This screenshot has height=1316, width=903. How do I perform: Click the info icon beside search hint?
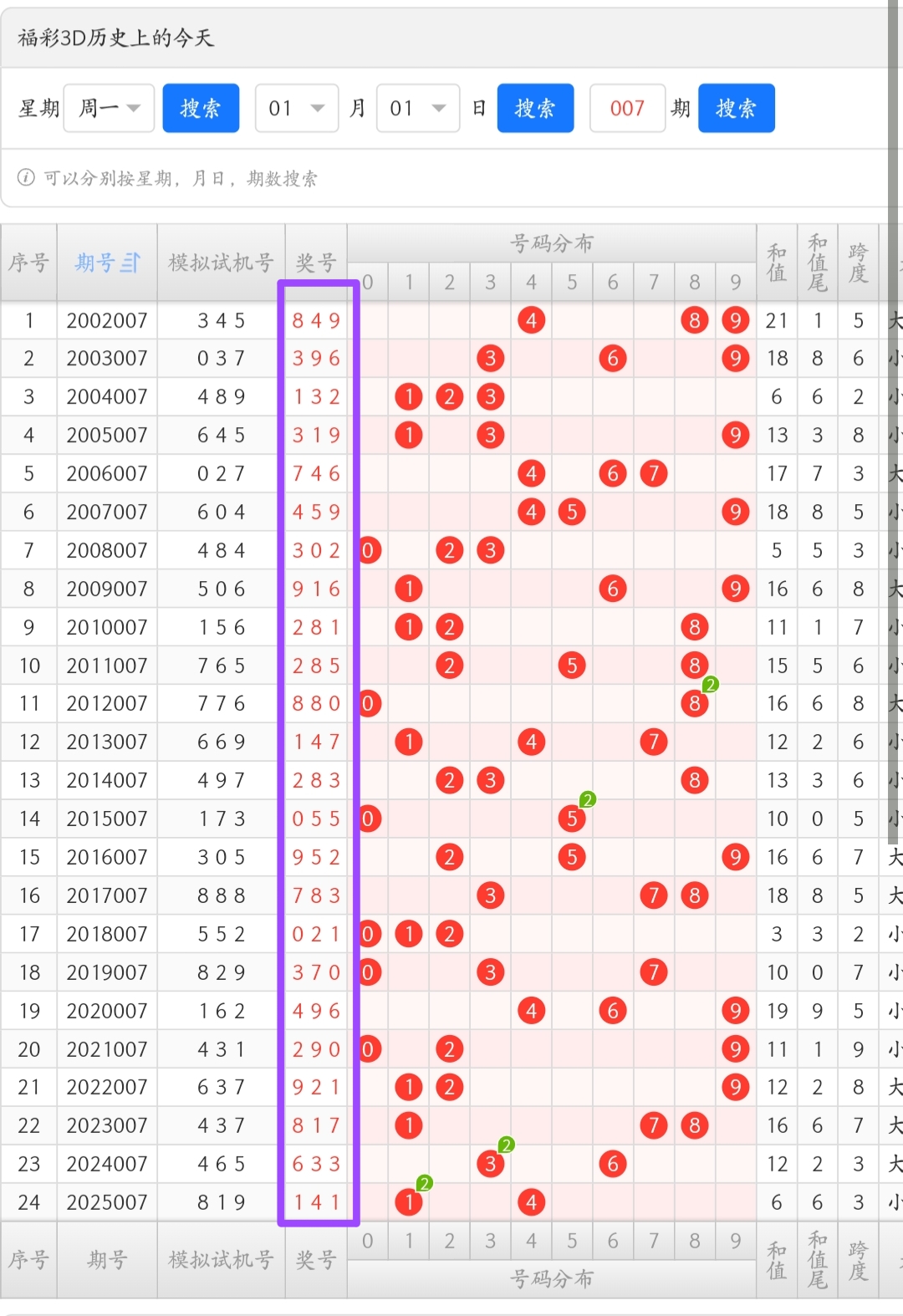[26, 177]
